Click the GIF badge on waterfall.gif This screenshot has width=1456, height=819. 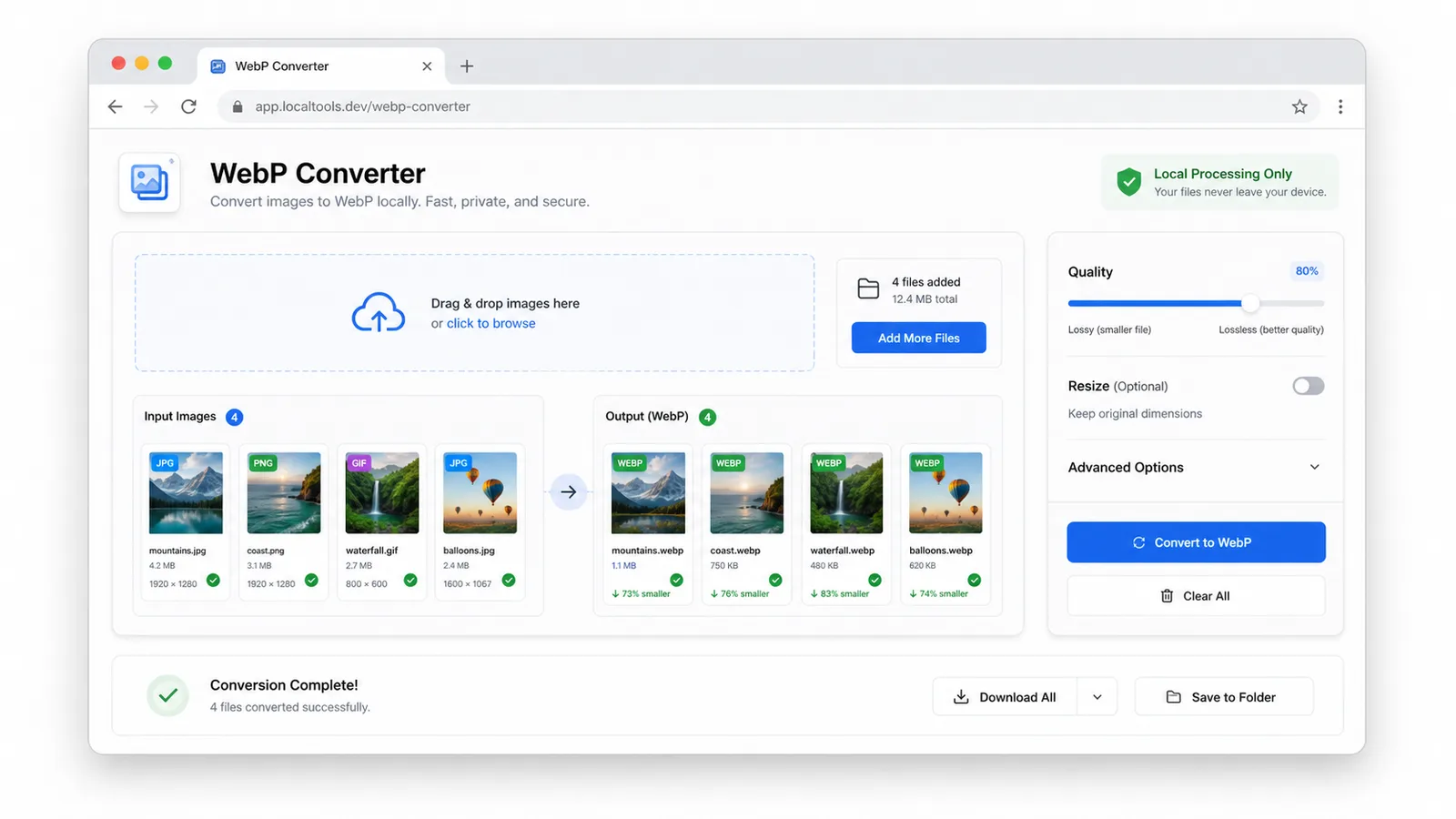point(359,463)
